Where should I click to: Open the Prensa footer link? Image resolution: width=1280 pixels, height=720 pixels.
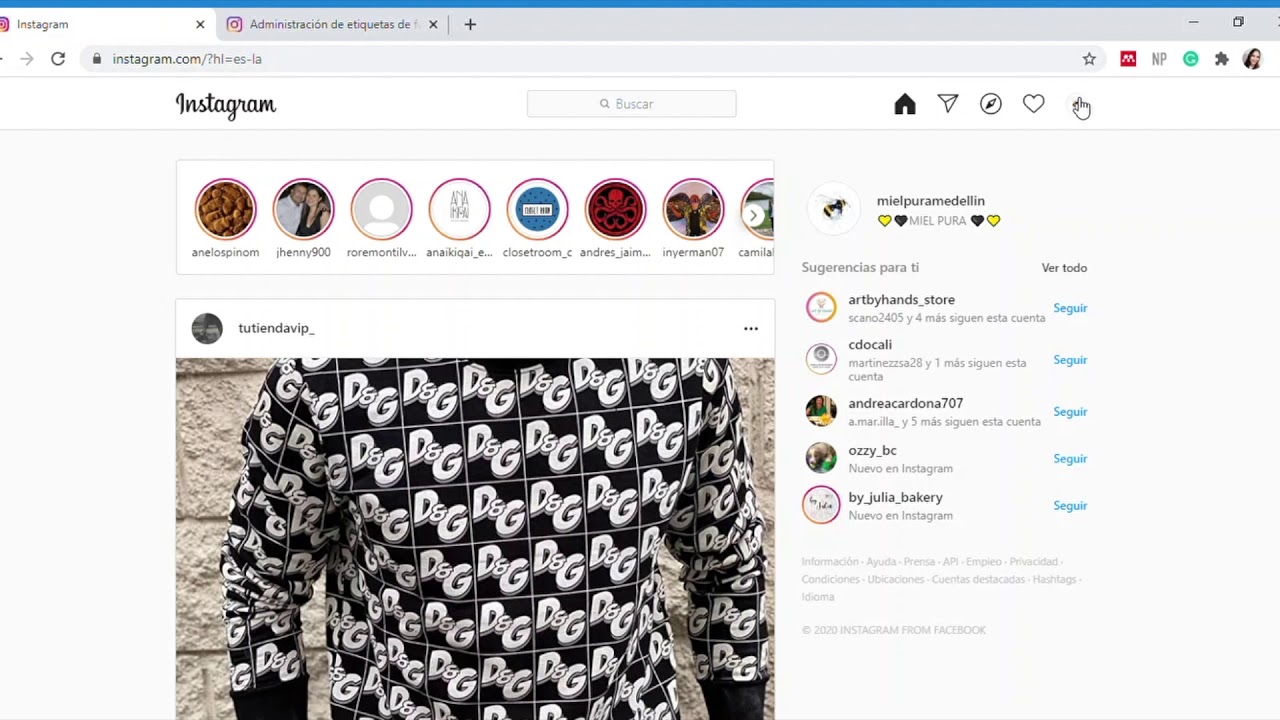[919, 562]
